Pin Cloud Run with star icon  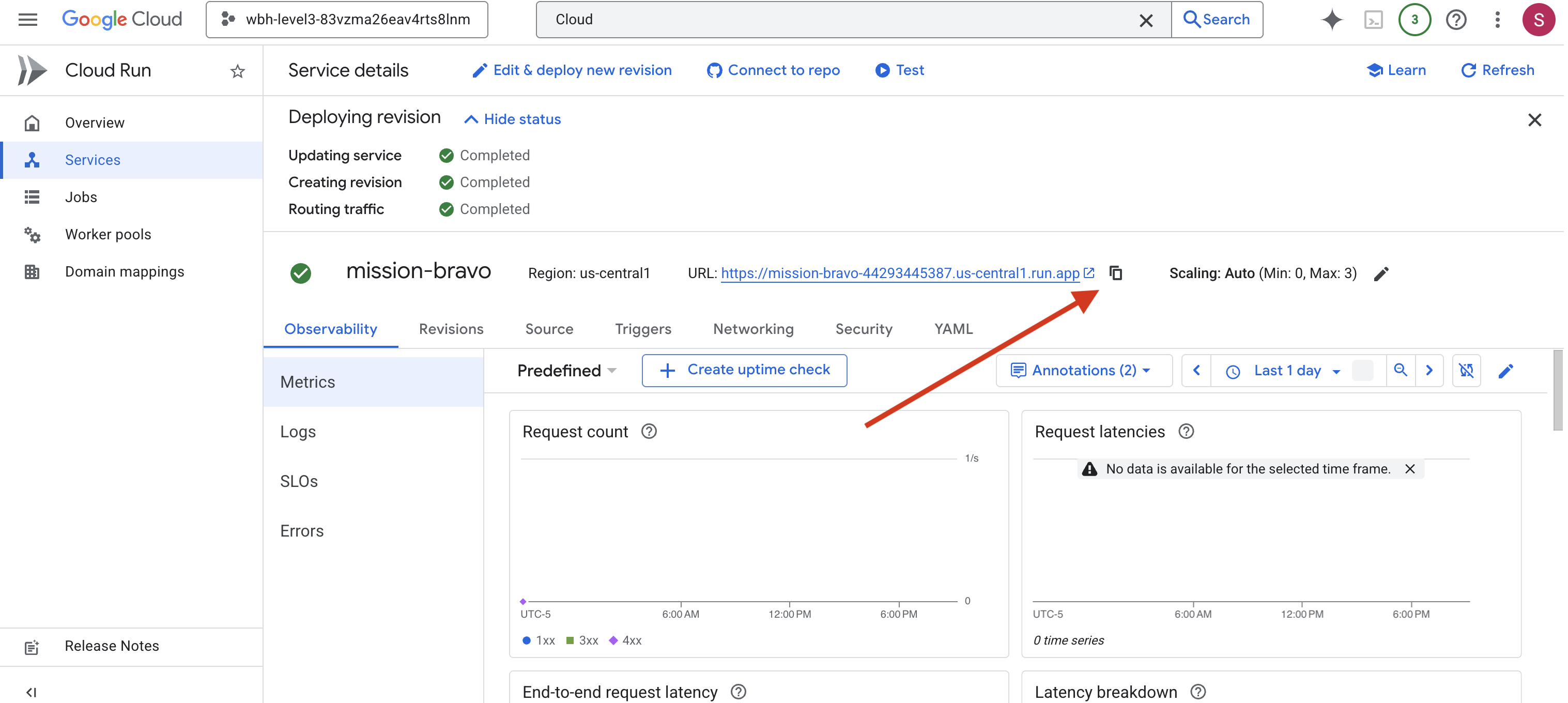tap(237, 71)
